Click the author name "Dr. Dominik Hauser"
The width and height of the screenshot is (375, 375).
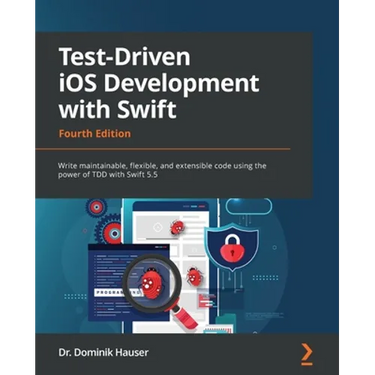coord(104,352)
